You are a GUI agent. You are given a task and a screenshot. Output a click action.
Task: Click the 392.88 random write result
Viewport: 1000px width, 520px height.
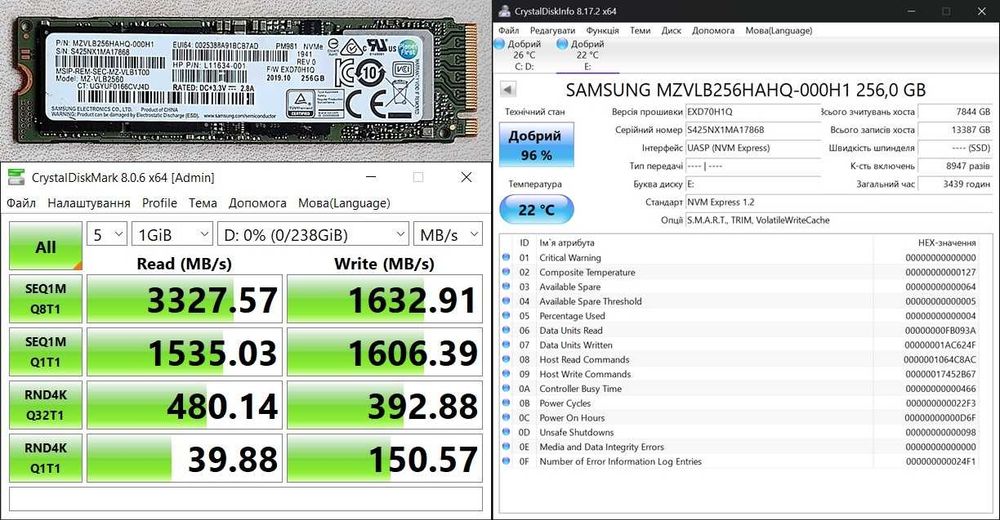[x=385, y=405]
